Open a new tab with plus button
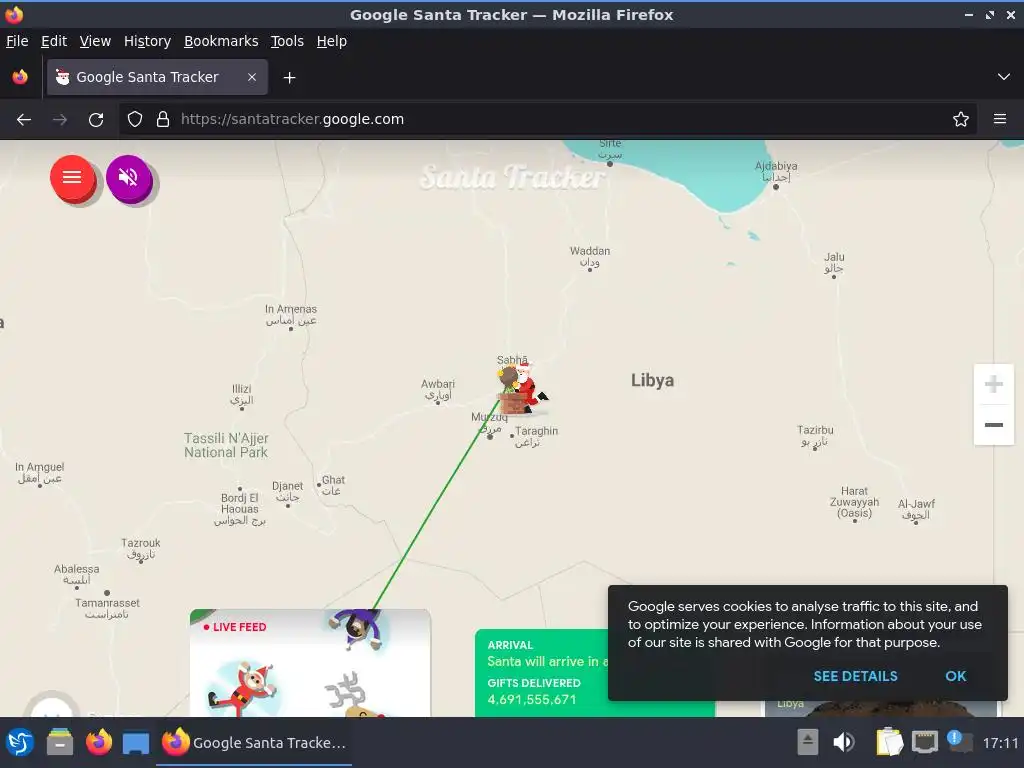The image size is (1024, 768). (x=289, y=78)
